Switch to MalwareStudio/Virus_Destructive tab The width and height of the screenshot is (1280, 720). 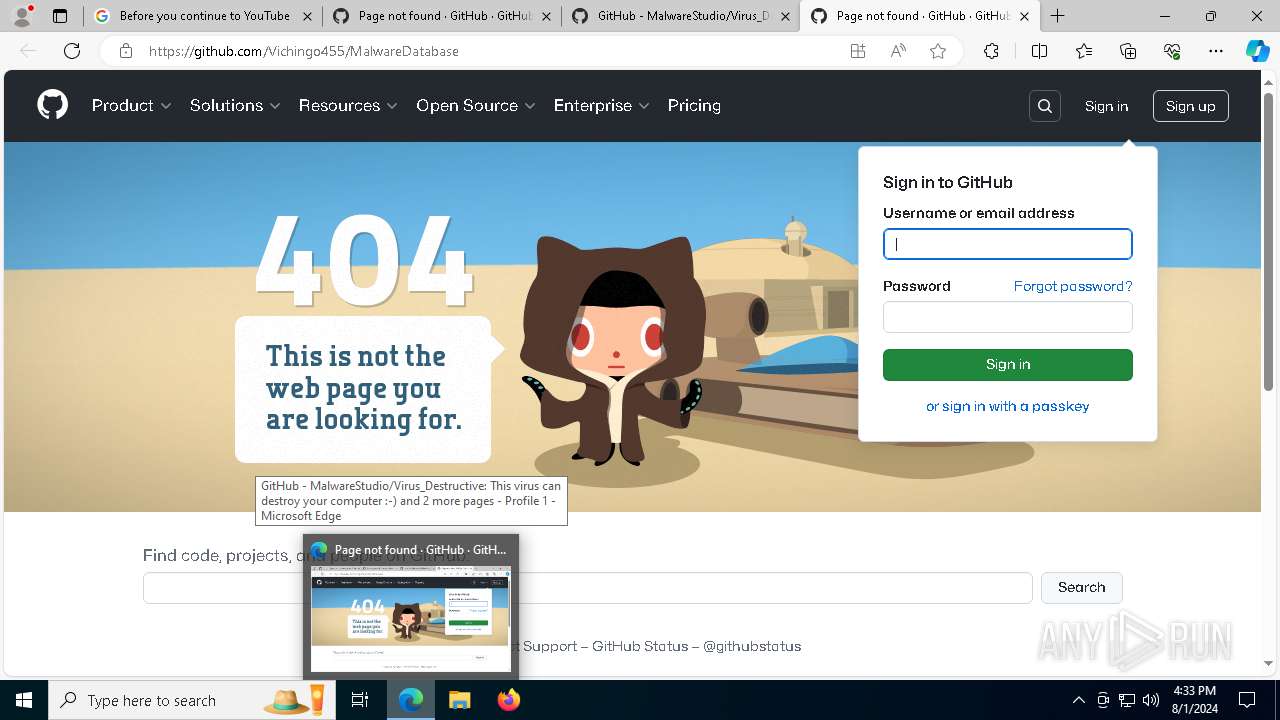681,16
